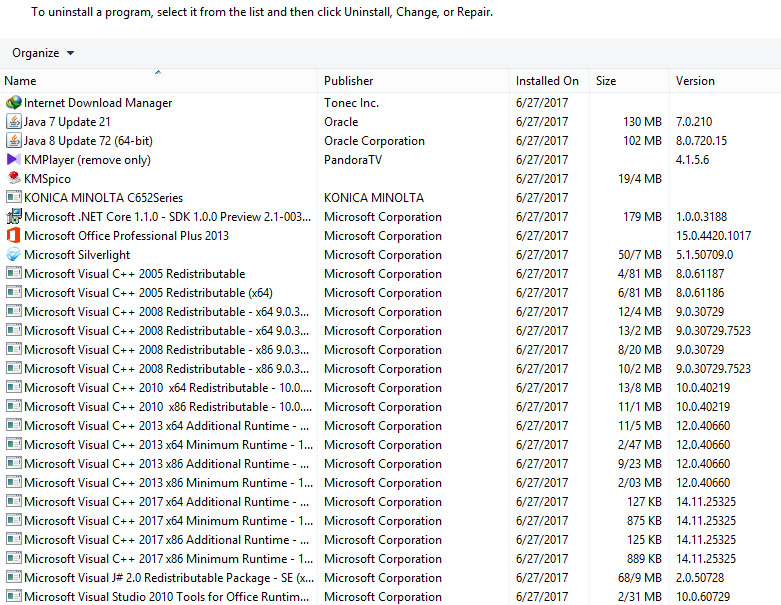Click version 2.0.50728 cell

[700, 578]
